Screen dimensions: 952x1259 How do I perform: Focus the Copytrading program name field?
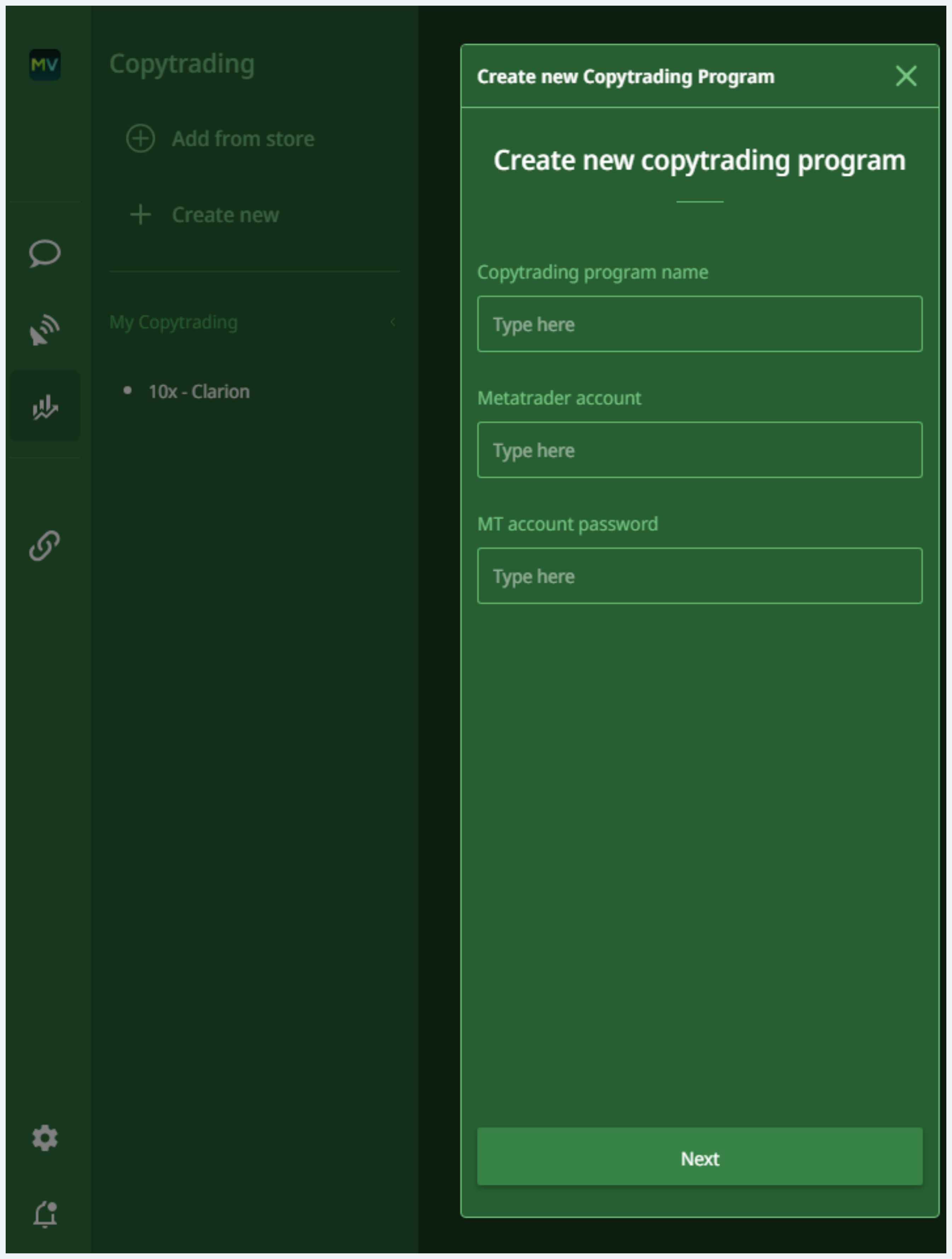699,324
